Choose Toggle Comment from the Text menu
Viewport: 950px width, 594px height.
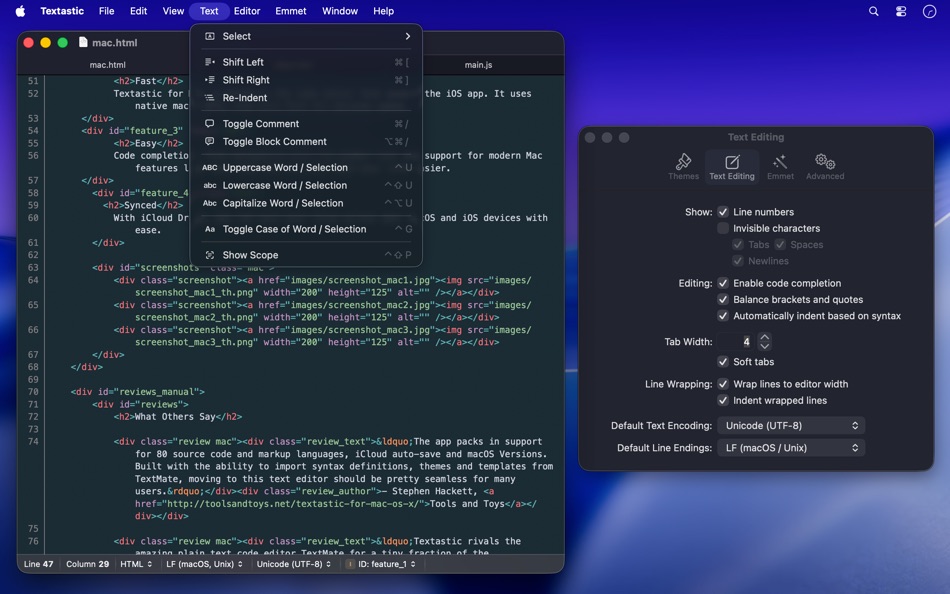coord(262,123)
